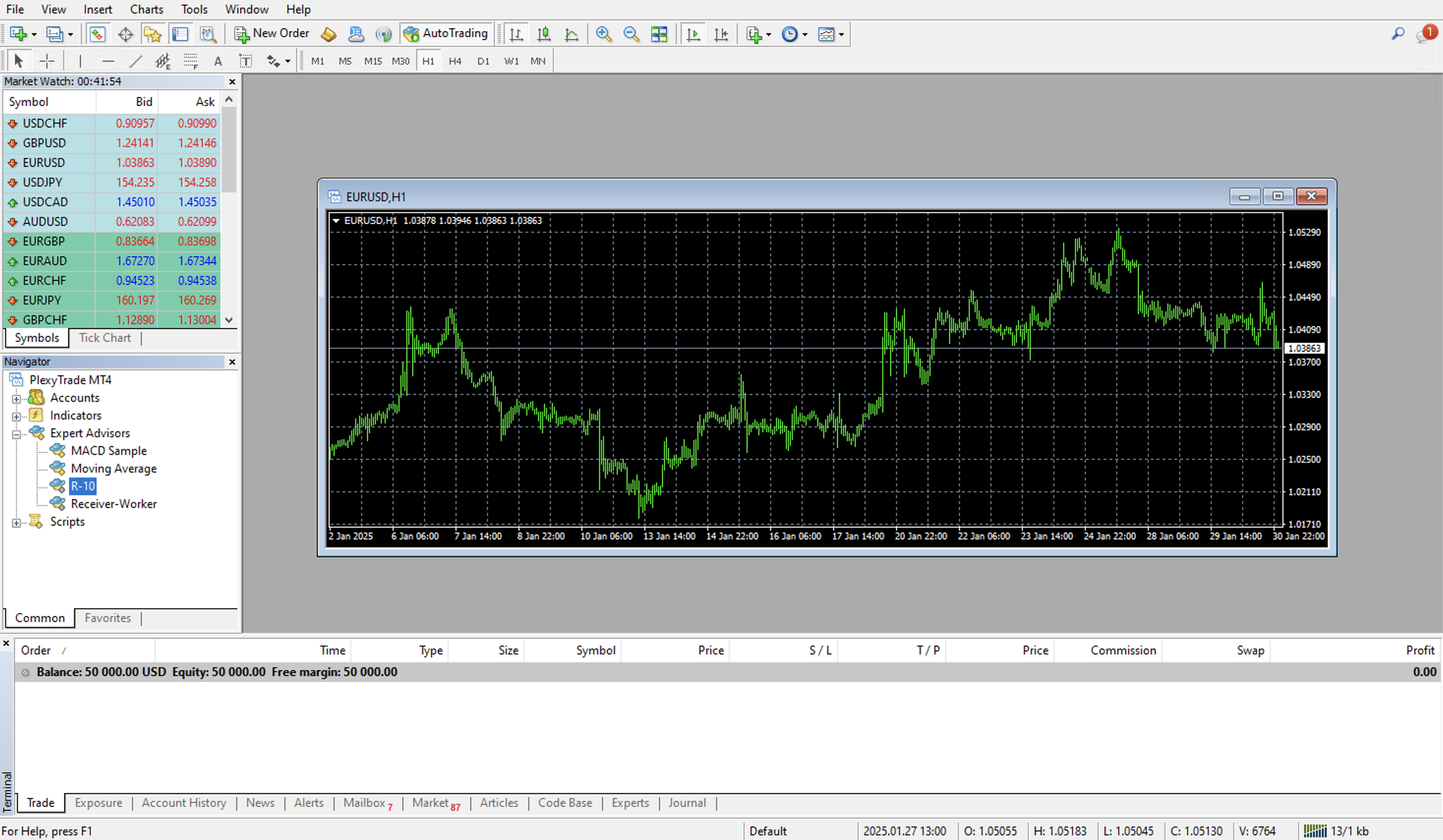Toggle the Auto Scroll chart icon

(693, 34)
